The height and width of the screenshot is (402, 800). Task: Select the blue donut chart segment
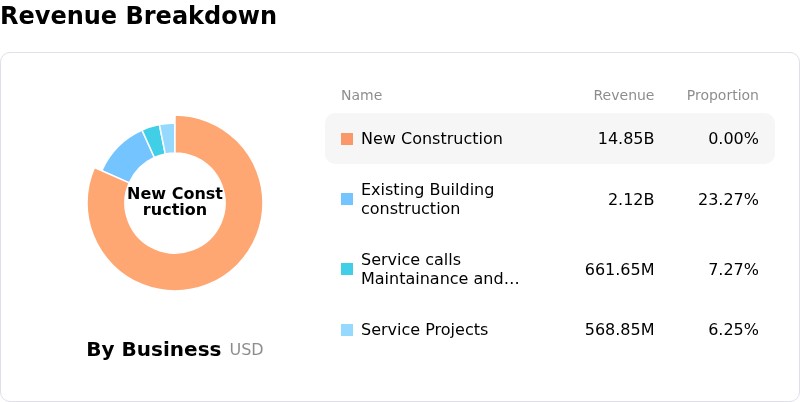(128, 154)
